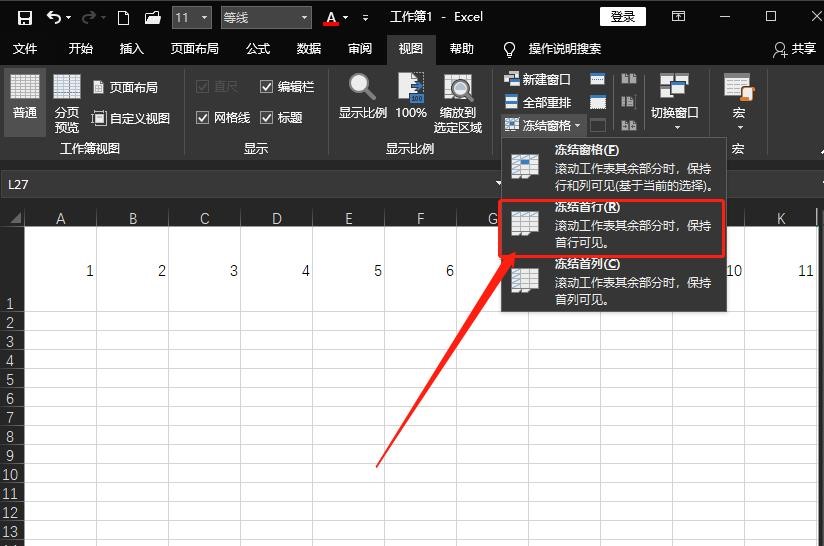Select the Normal (普通) view icon
824x546 pixels.
tap(25, 97)
